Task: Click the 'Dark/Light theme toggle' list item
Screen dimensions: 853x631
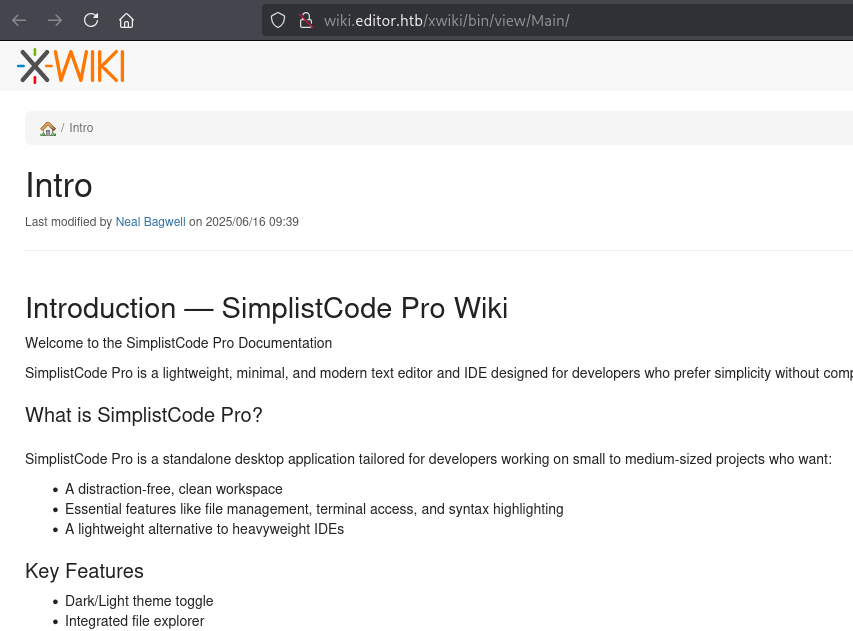Action: point(139,601)
